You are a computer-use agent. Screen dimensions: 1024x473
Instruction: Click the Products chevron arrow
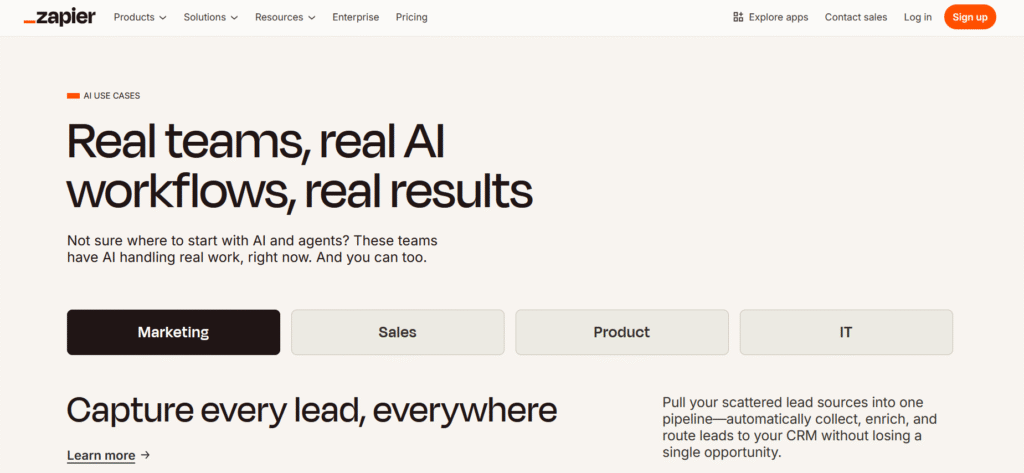pyautogui.click(x=163, y=18)
